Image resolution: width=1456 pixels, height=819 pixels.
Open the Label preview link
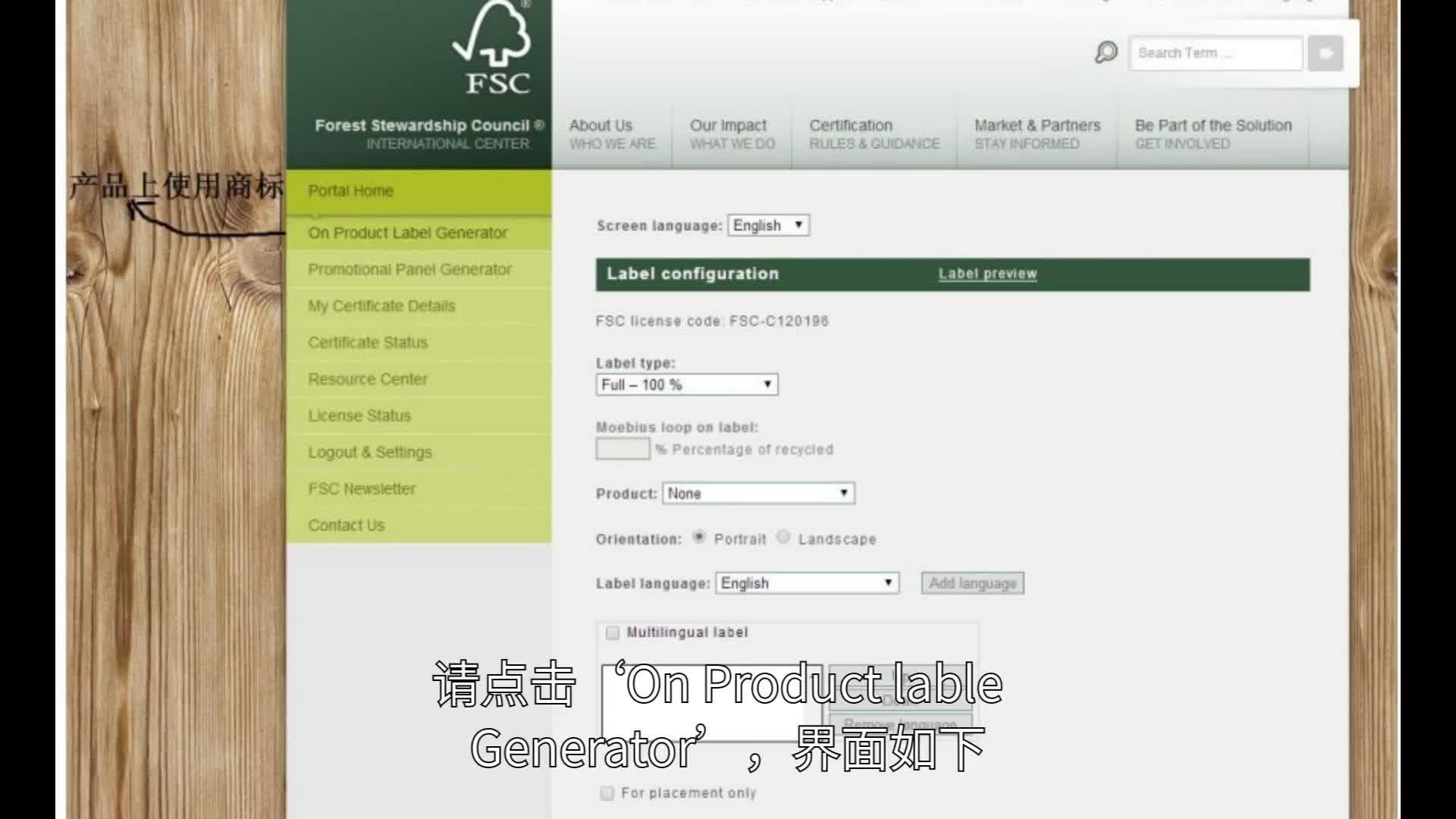coord(987,274)
